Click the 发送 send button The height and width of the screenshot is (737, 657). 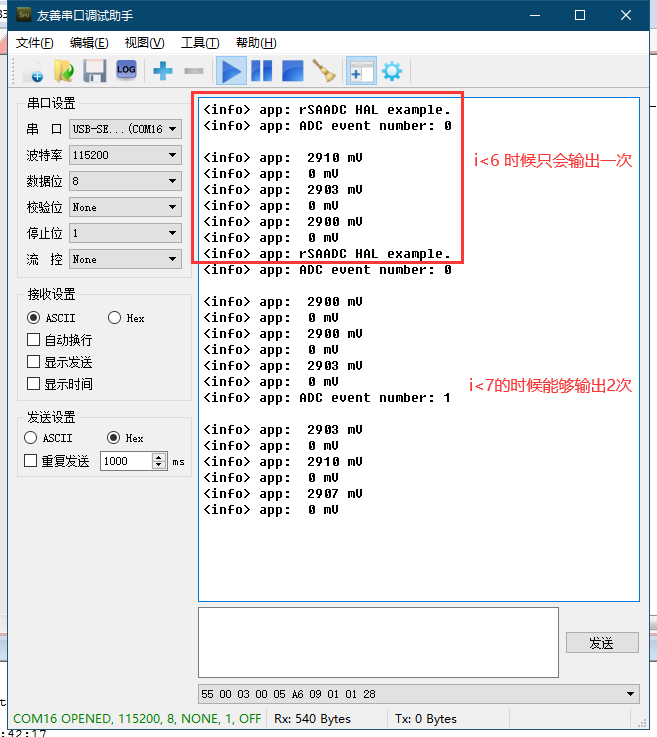(602, 643)
